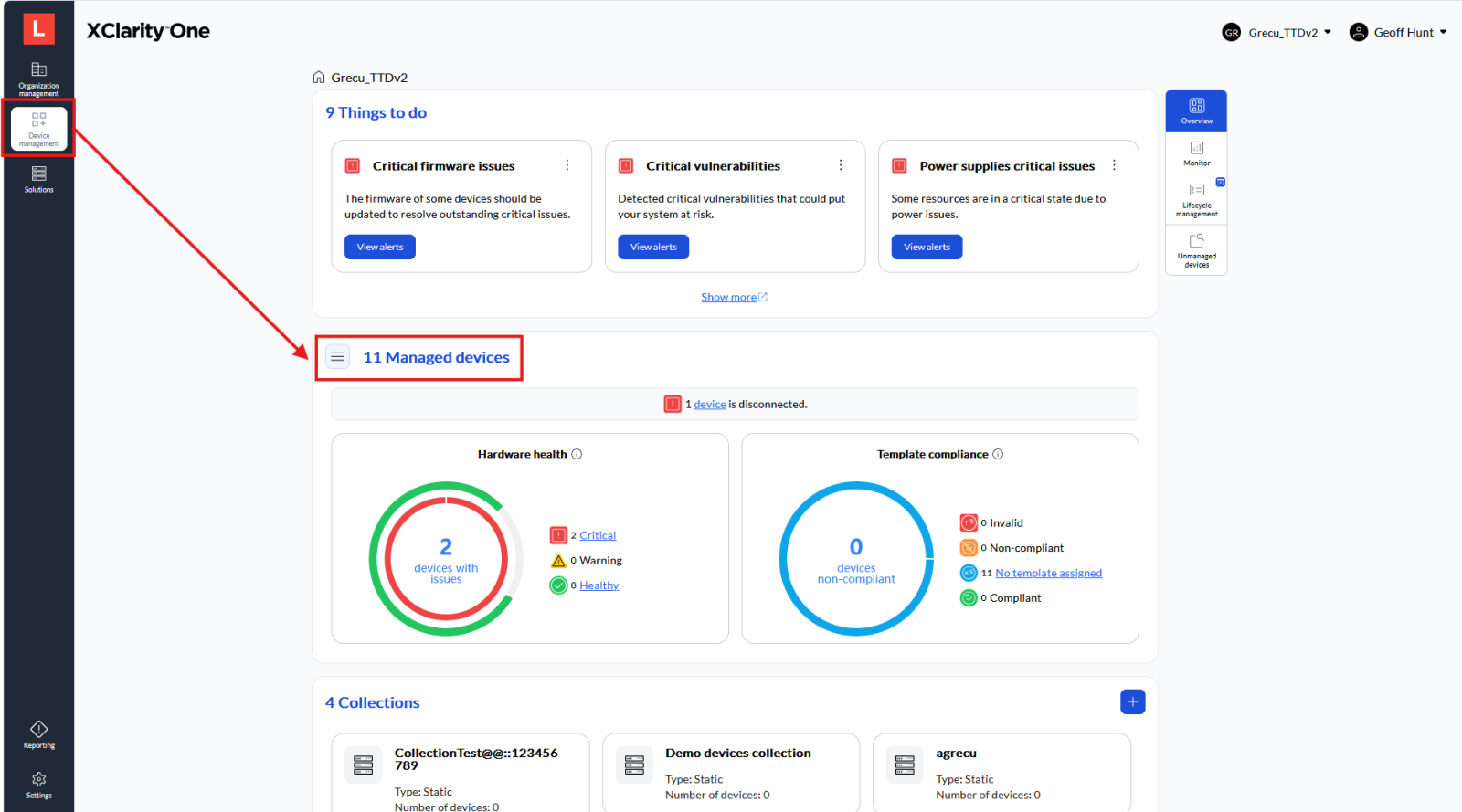The height and width of the screenshot is (812, 1462).
Task: View alerts for Critical vulnerabilities
Action: point(653,247)
